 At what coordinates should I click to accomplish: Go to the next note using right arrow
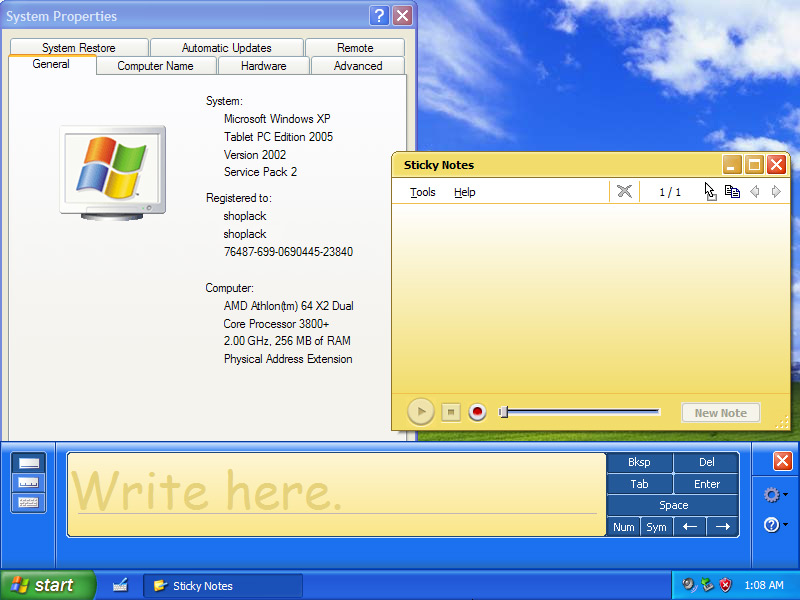(x=776, y=192)
